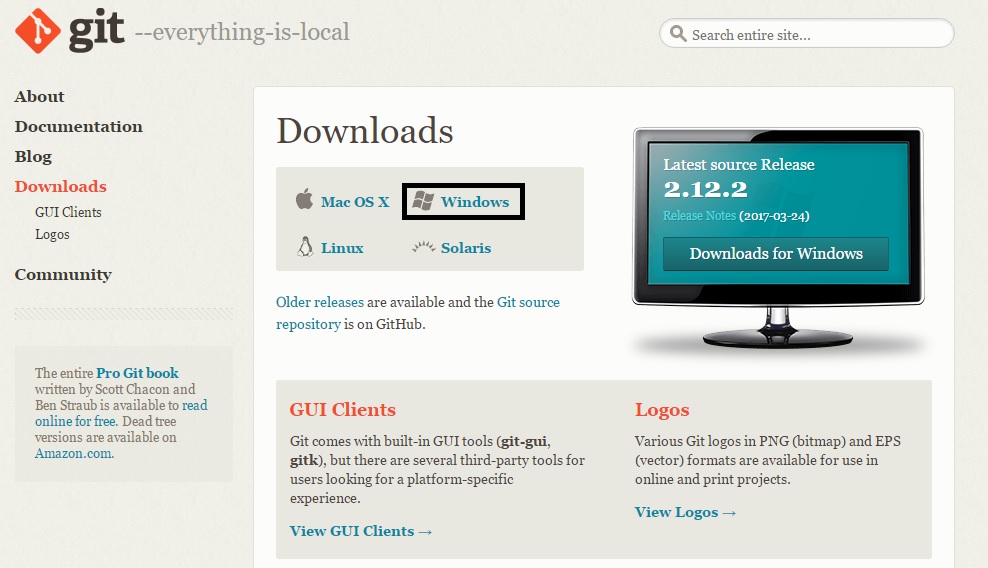Click the Linux penguin icon
Screen dimensions: 988x568
305,246
